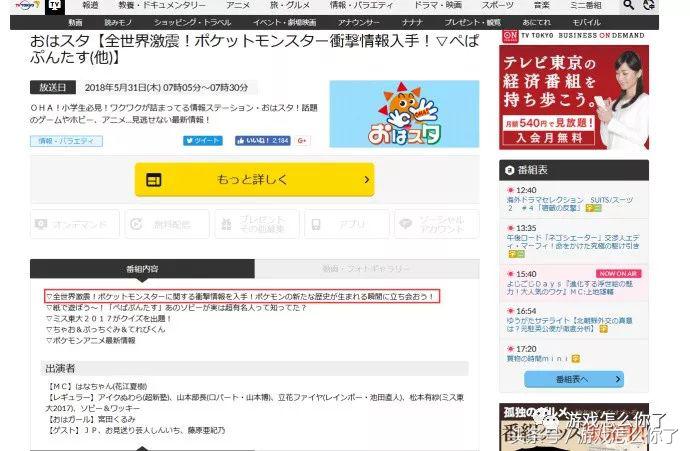Click the オンデマンド button
Viewport: 690px width, 451px height.
coord(75,224)
